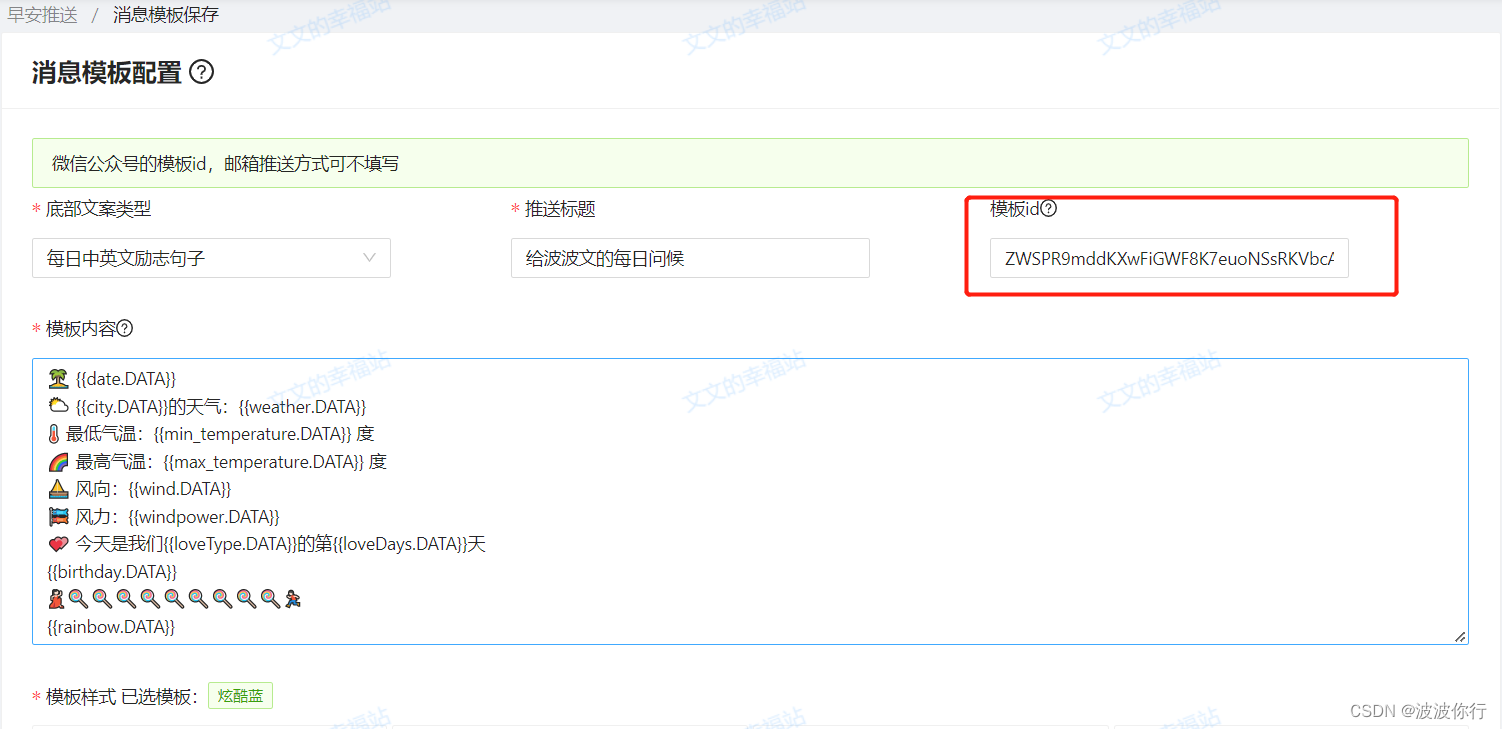The image size is (1502, 729).
Task: Click the dropdown arrow in 每日中英文励志句子
Action: [369, 258]
